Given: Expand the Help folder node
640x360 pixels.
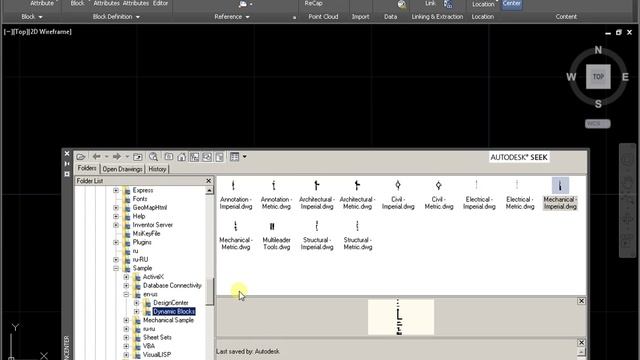Looking at the screenshot, I should coord(116,216).
